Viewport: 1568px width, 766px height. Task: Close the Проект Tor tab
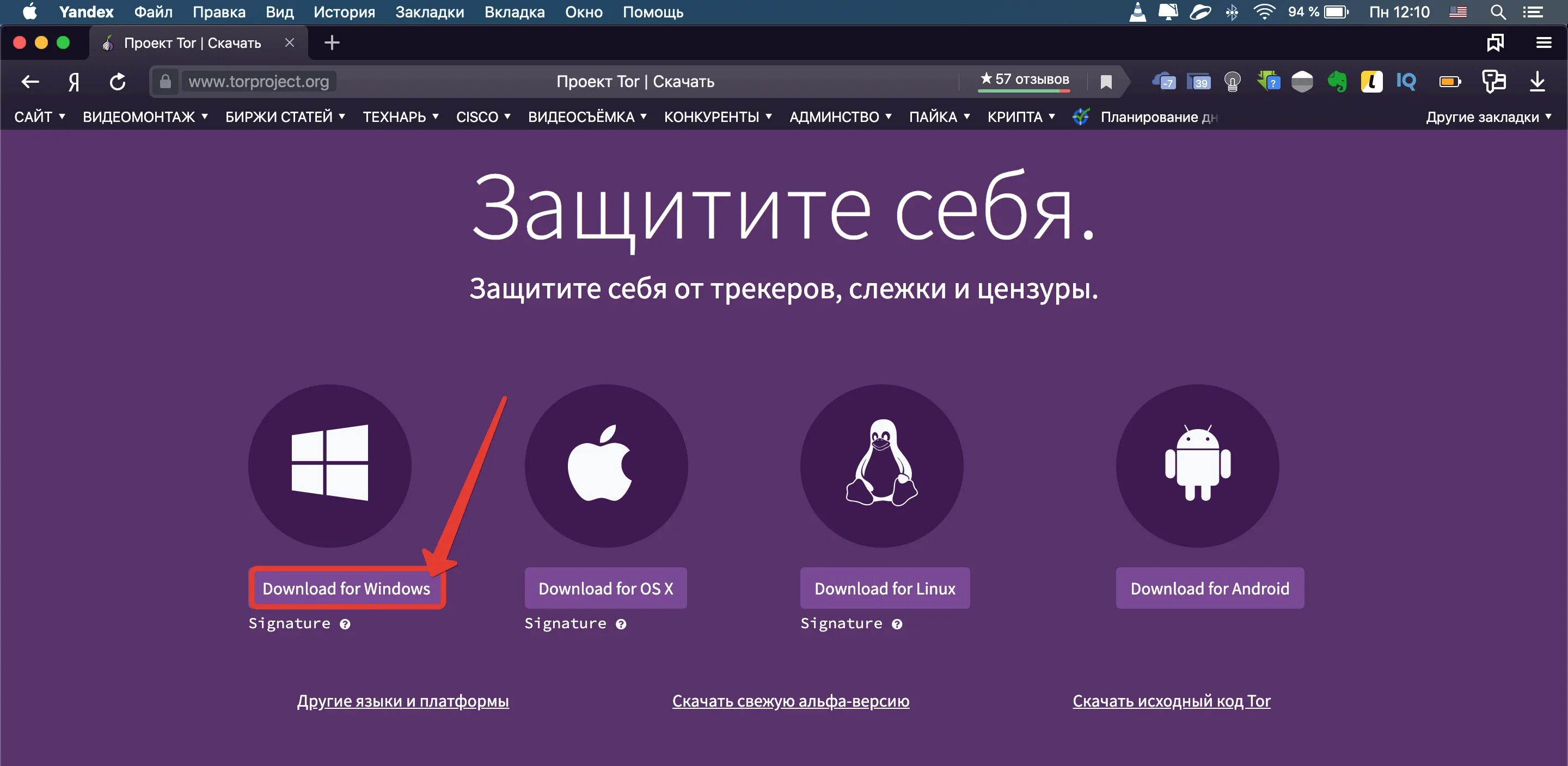290,42
